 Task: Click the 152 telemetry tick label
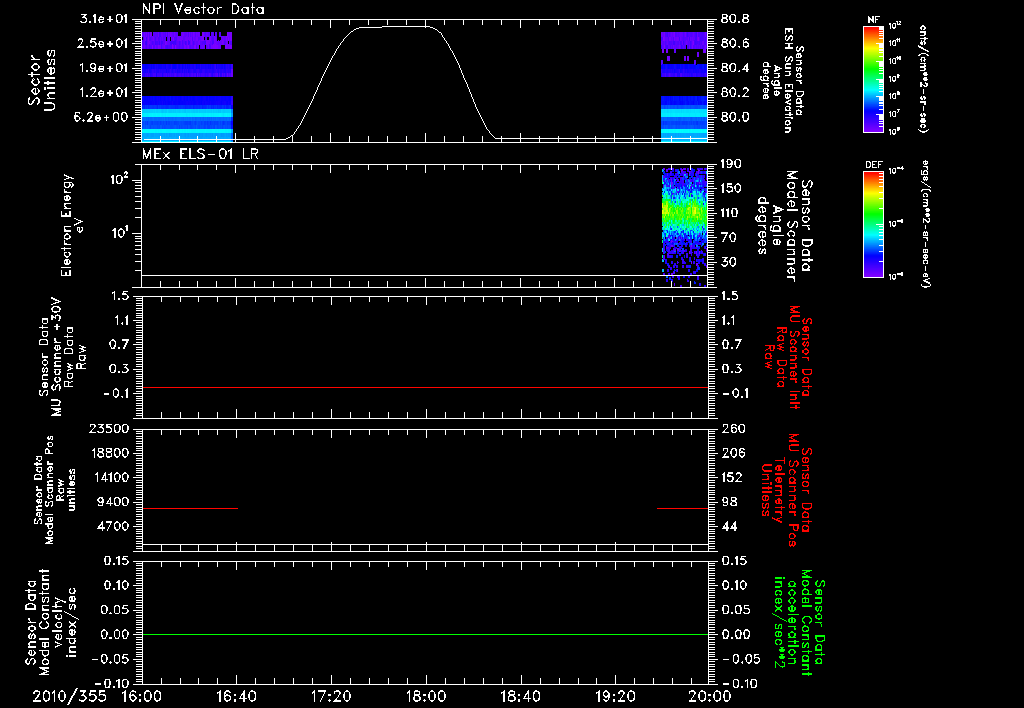point(731,477)
